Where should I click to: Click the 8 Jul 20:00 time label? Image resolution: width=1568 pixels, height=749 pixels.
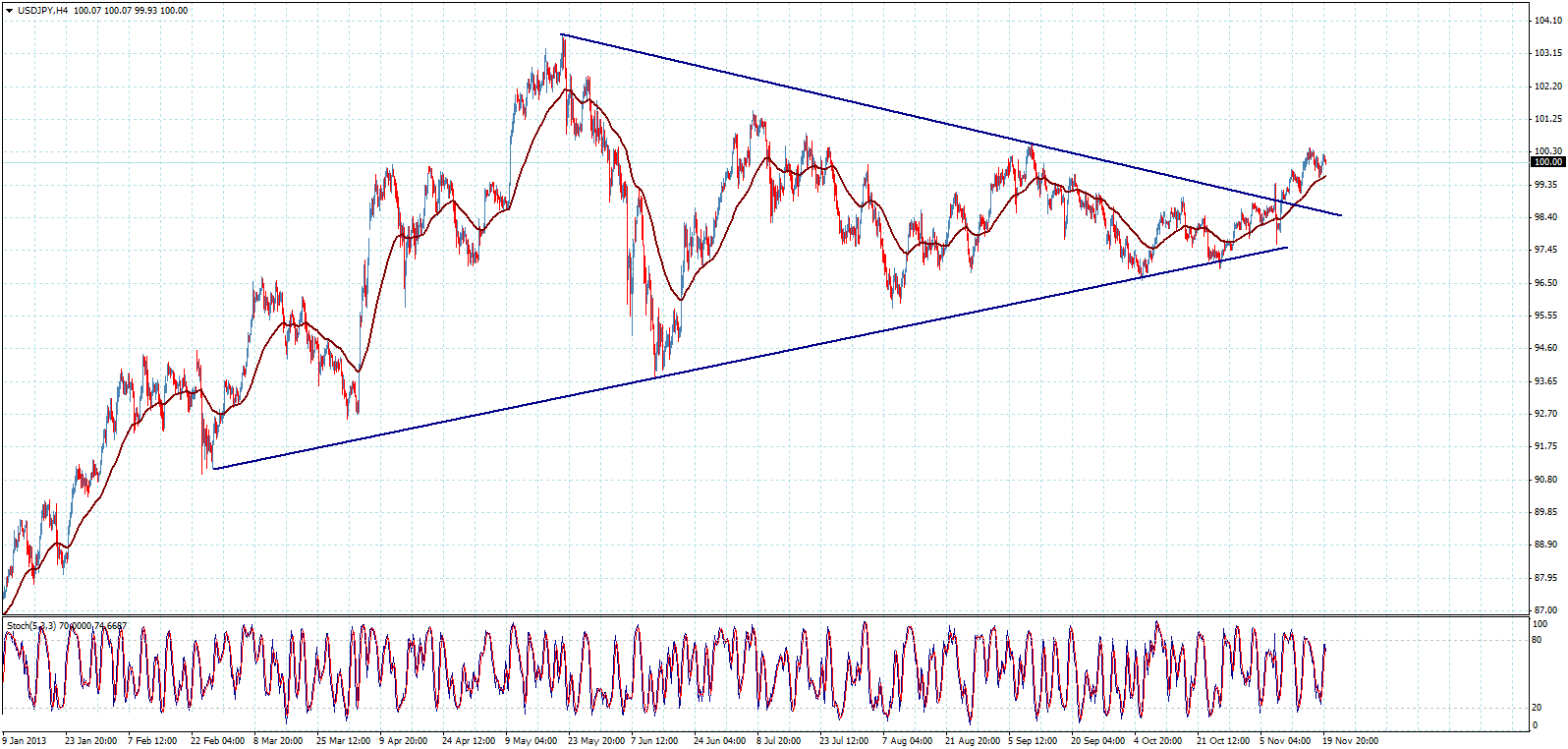click(x=778, y=741)
